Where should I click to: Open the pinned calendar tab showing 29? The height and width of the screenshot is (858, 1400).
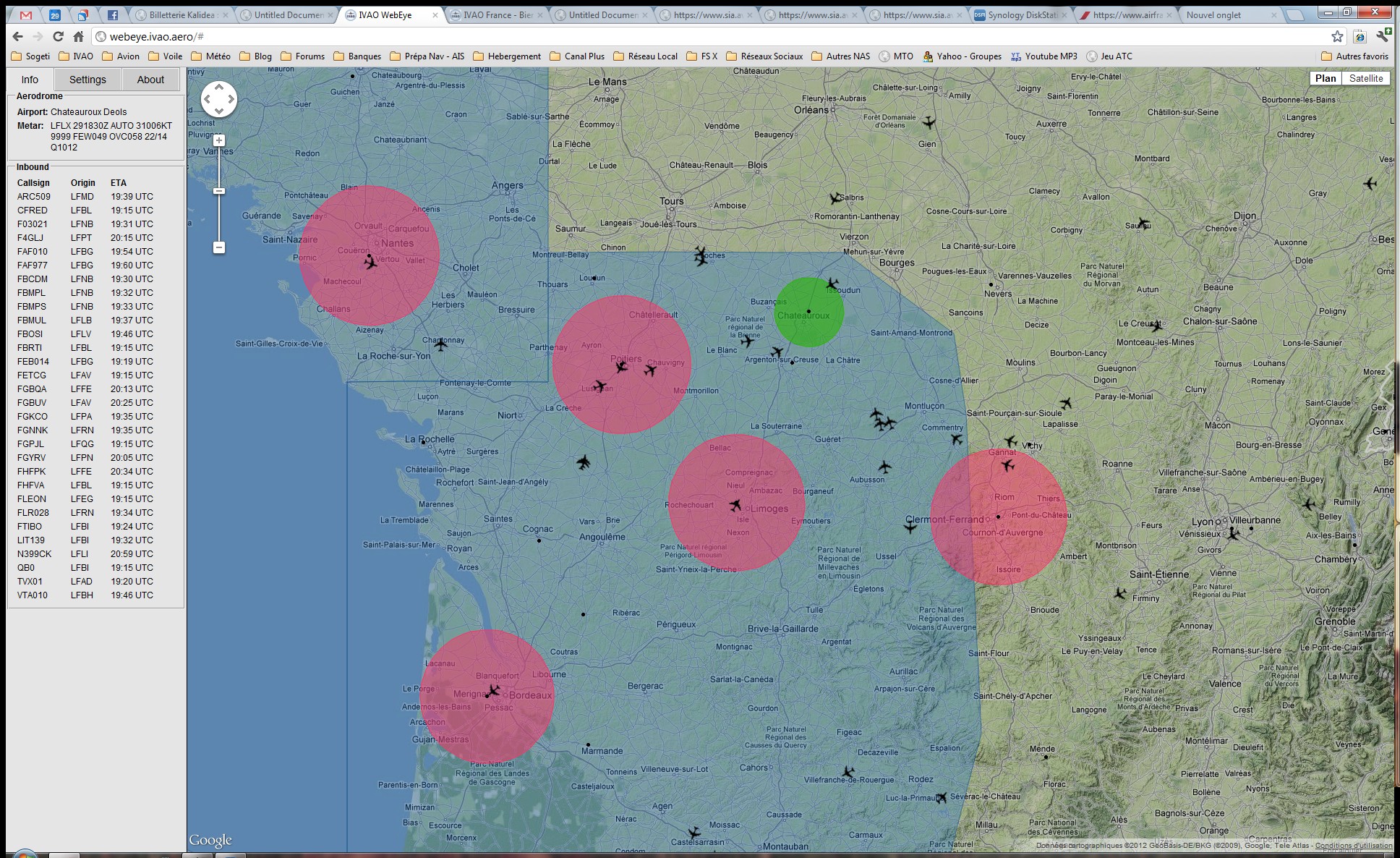(x=55, y=14)
